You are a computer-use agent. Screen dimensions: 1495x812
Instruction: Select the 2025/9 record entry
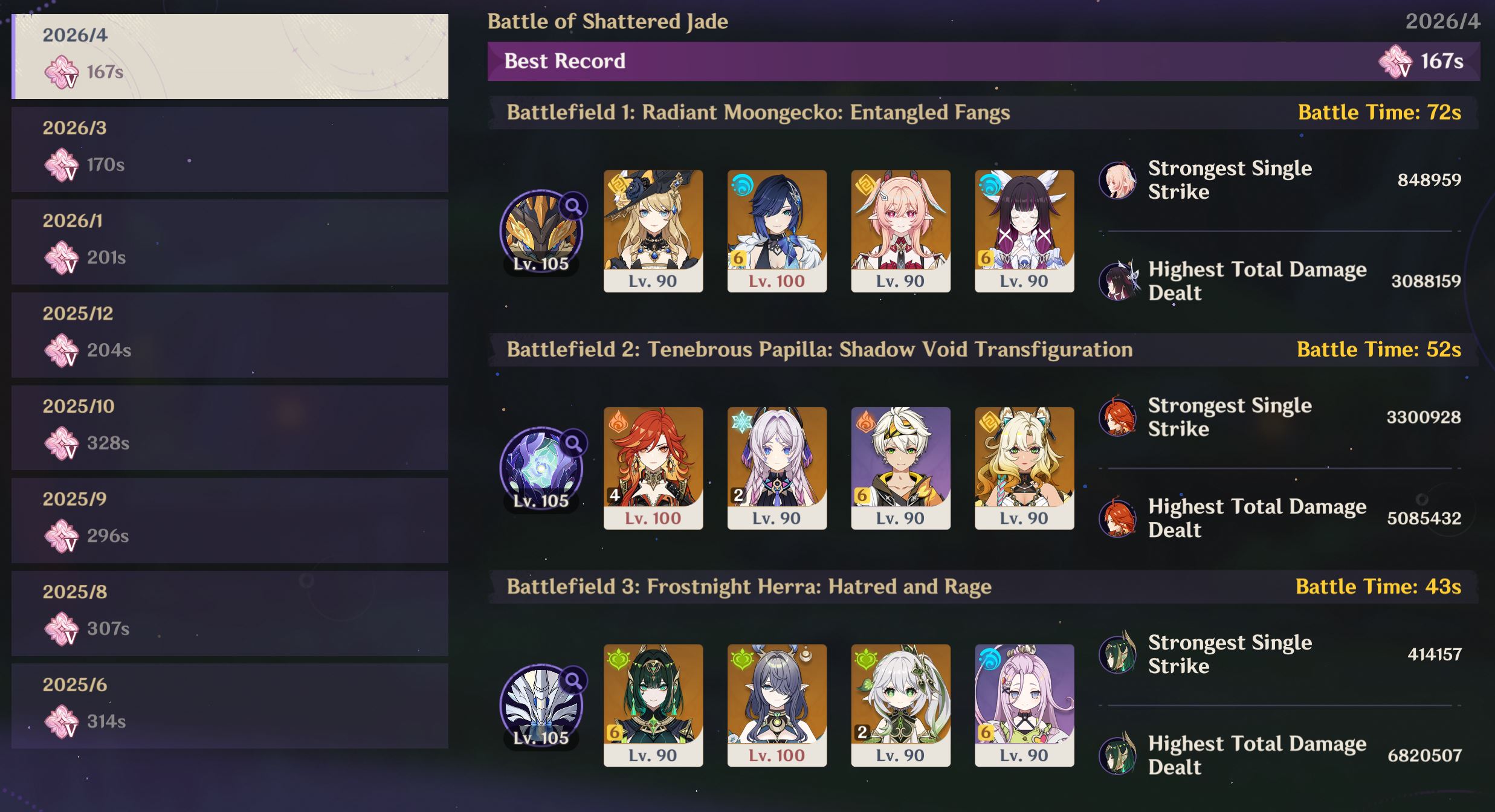(230, 520)
